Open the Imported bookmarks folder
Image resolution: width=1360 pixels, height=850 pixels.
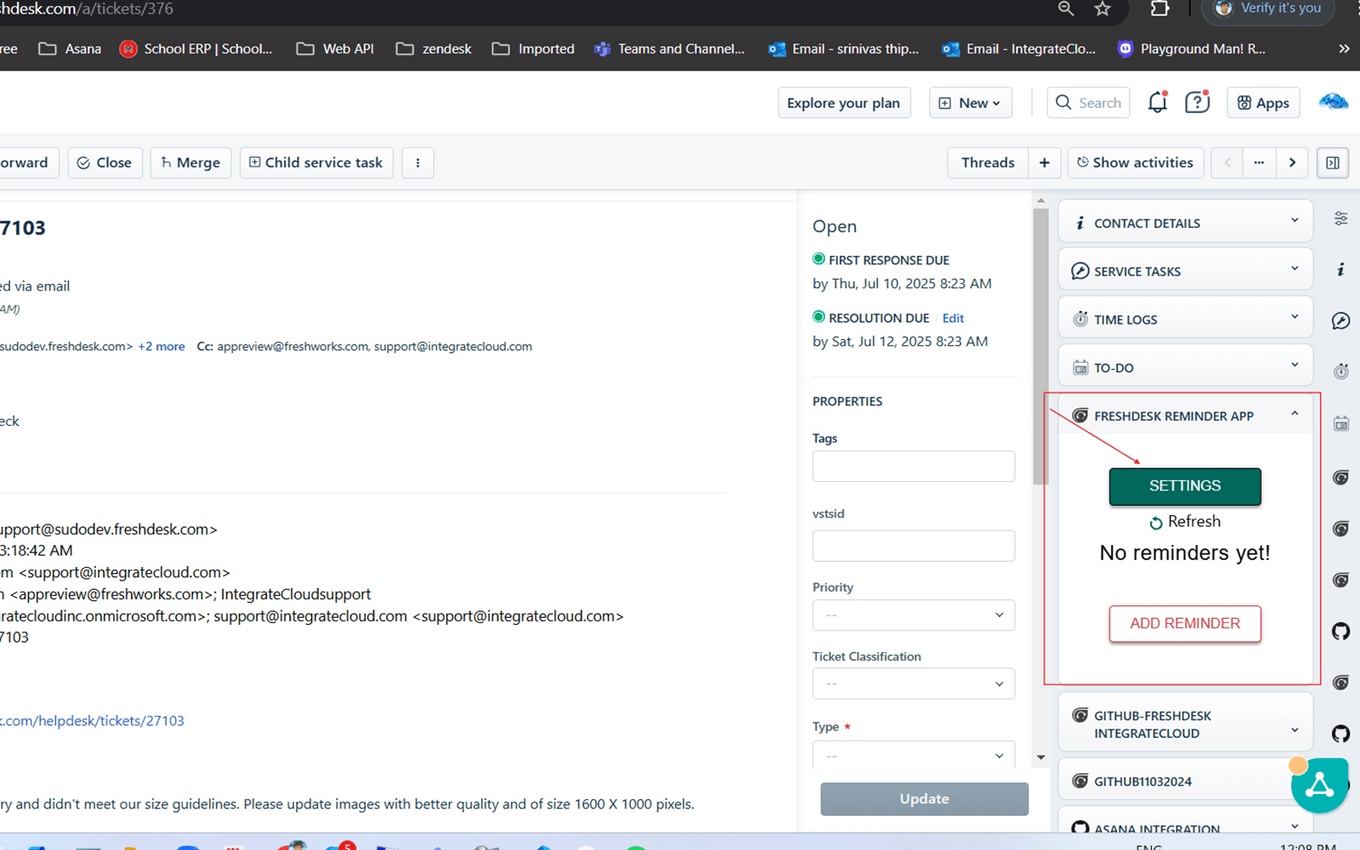532,48
